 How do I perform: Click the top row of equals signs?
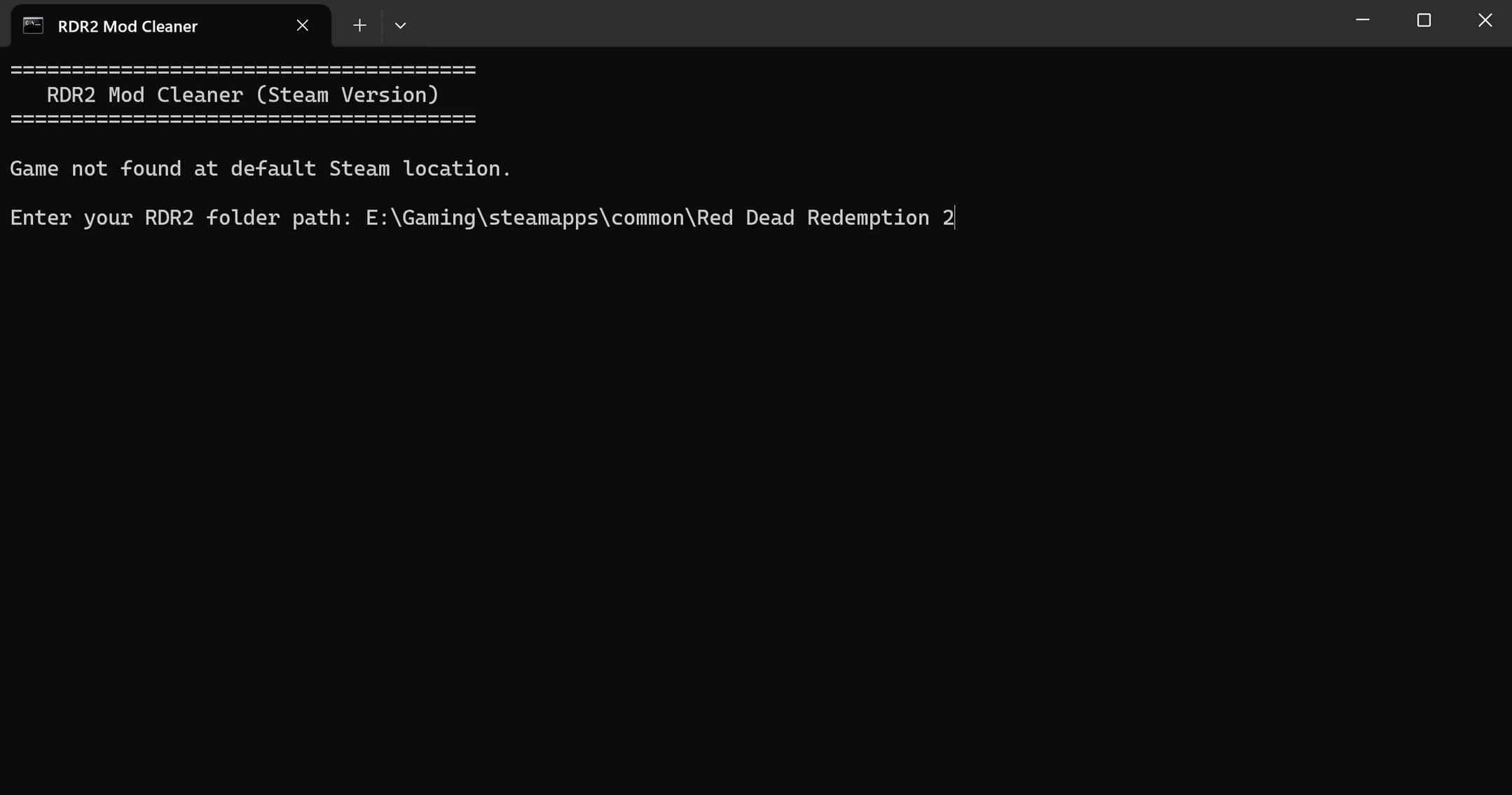[x=243, y=69]
